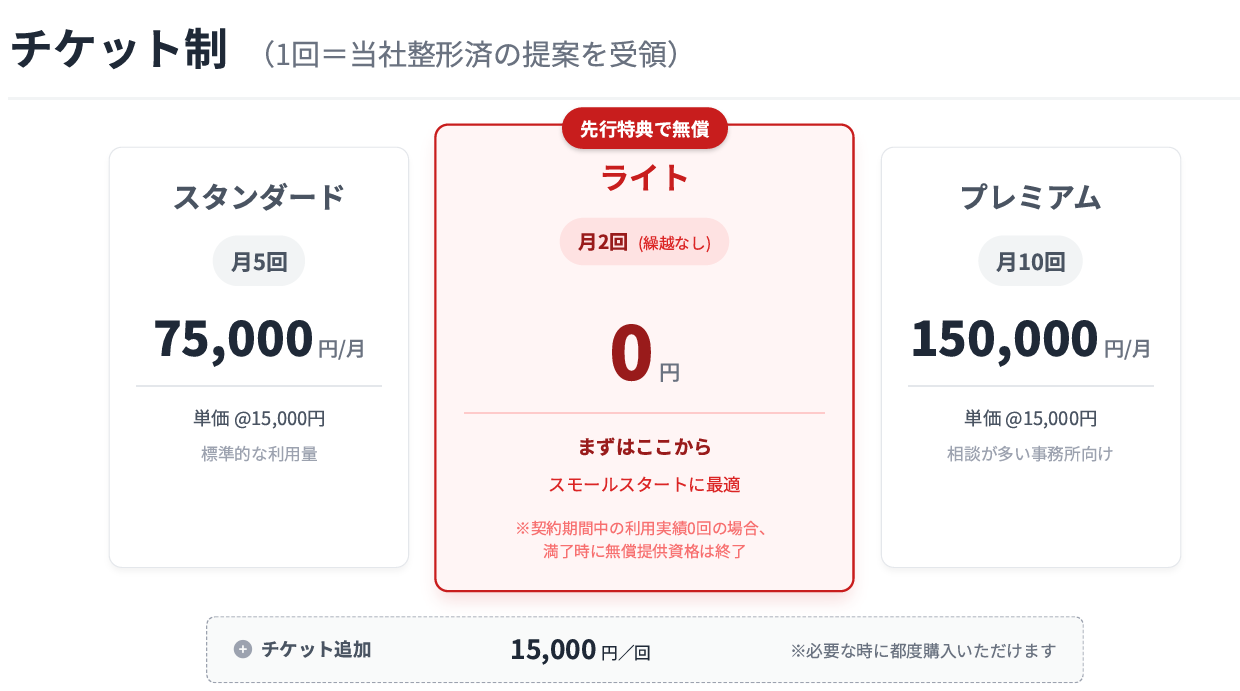Click the plus icon beside チケット追加
The height and width of the screenshot is (691, 1240).
click(242, 650)
